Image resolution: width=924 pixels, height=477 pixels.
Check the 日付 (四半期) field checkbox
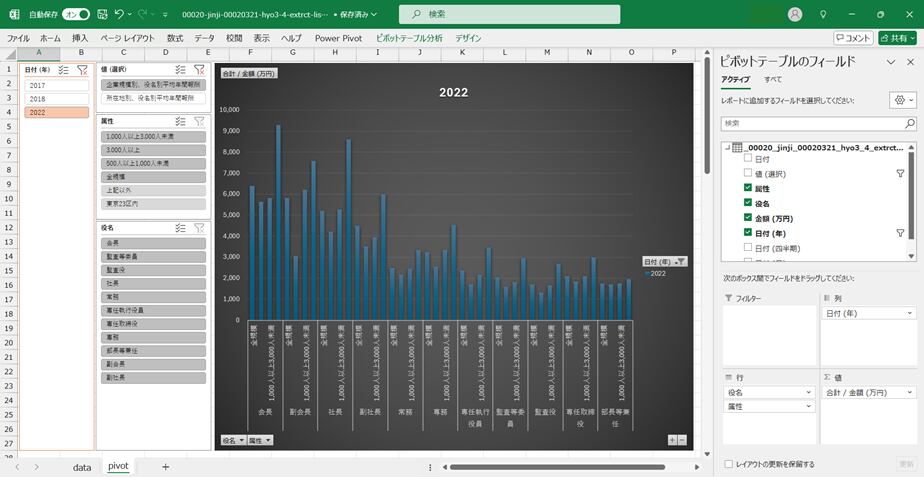pos(748,248)
